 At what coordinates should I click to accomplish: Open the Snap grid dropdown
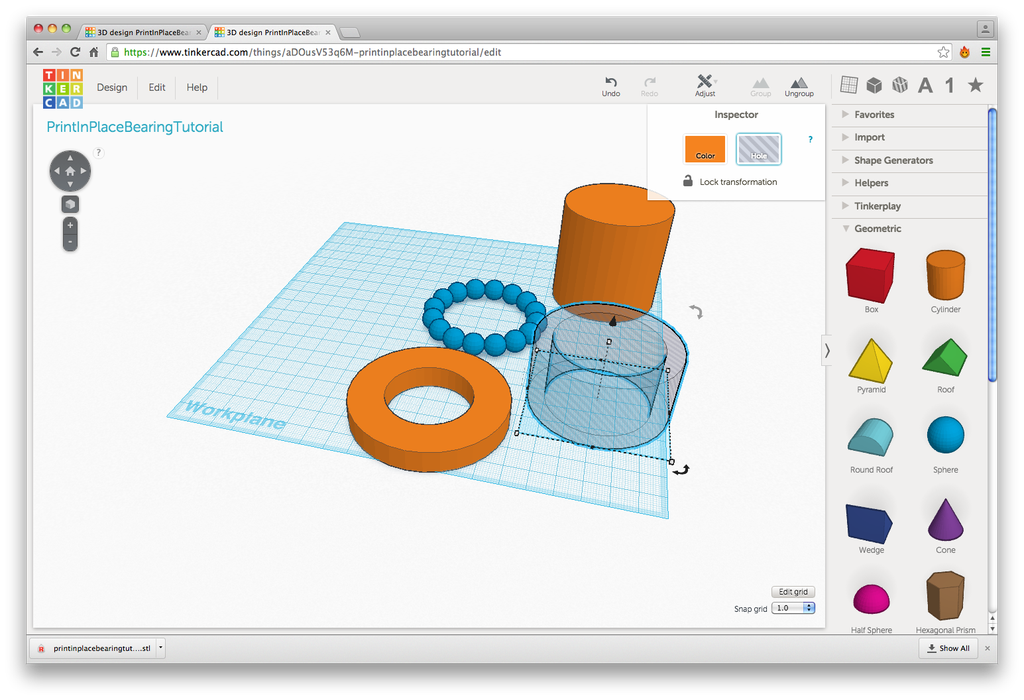[793, 608]
